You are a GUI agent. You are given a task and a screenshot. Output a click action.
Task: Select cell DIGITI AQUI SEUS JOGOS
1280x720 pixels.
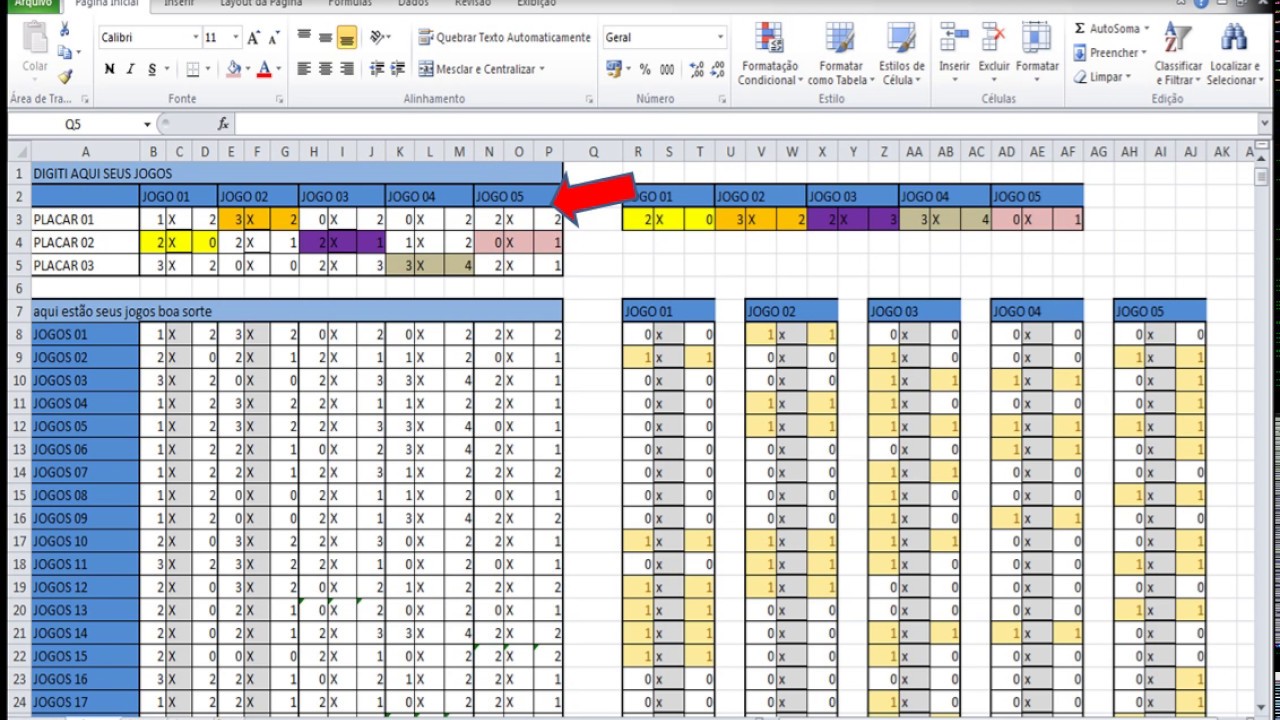(x=297, y=174)
